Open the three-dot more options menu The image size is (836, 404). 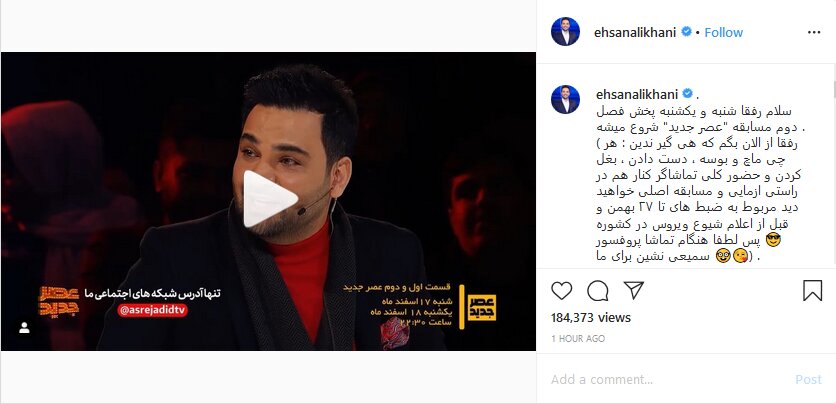814,33
